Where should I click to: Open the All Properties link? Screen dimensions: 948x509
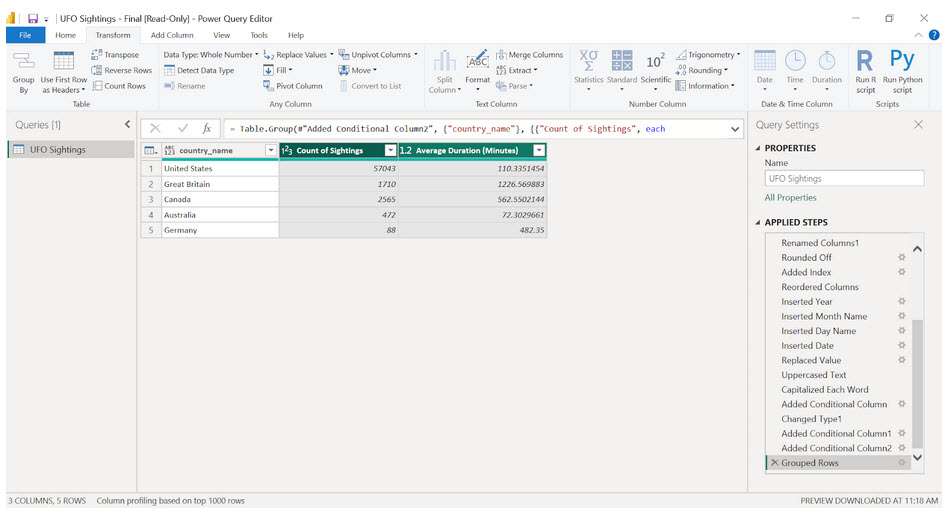coord(790,198)
